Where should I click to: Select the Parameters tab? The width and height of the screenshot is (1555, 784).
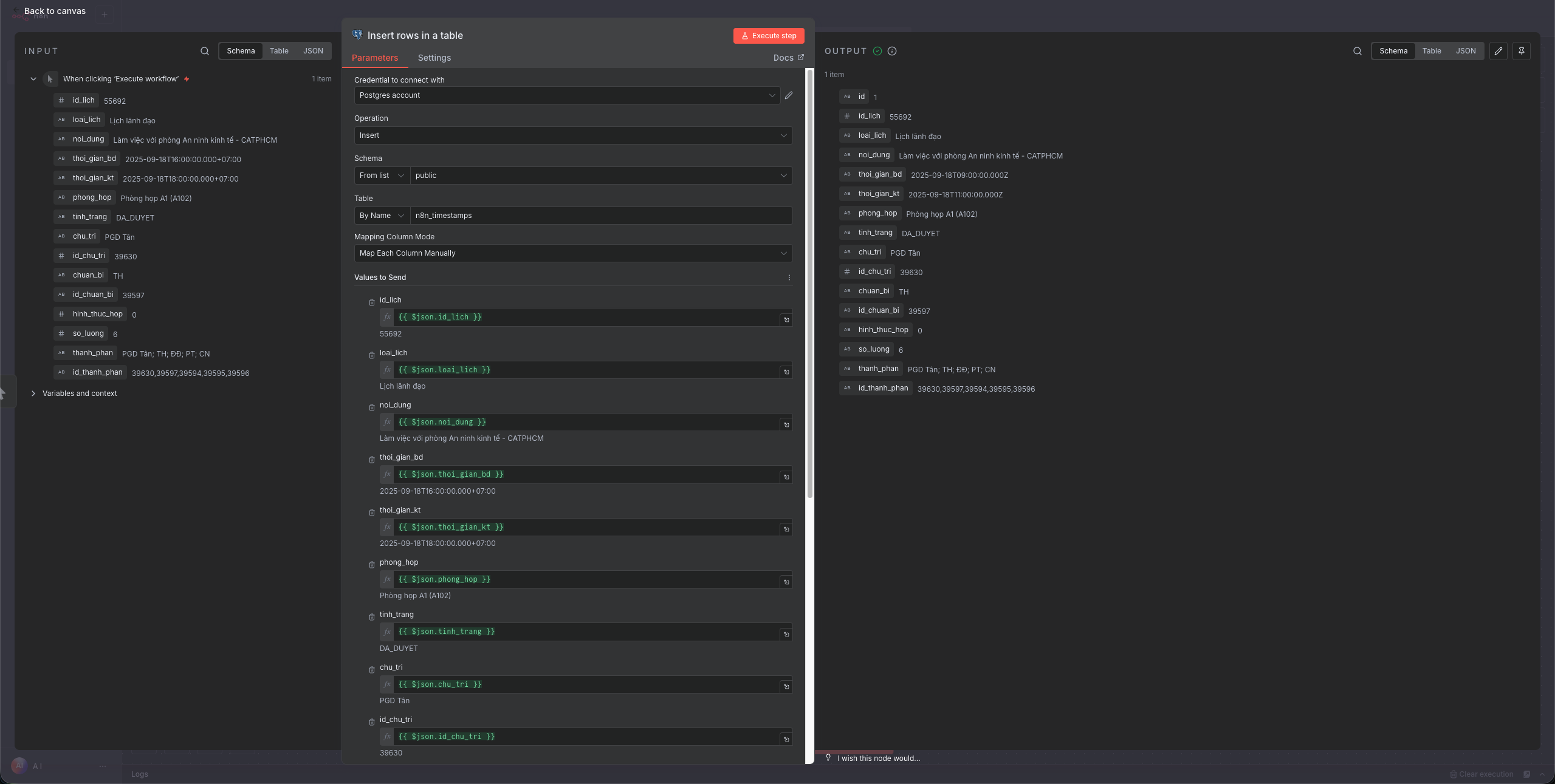[375, 58]
